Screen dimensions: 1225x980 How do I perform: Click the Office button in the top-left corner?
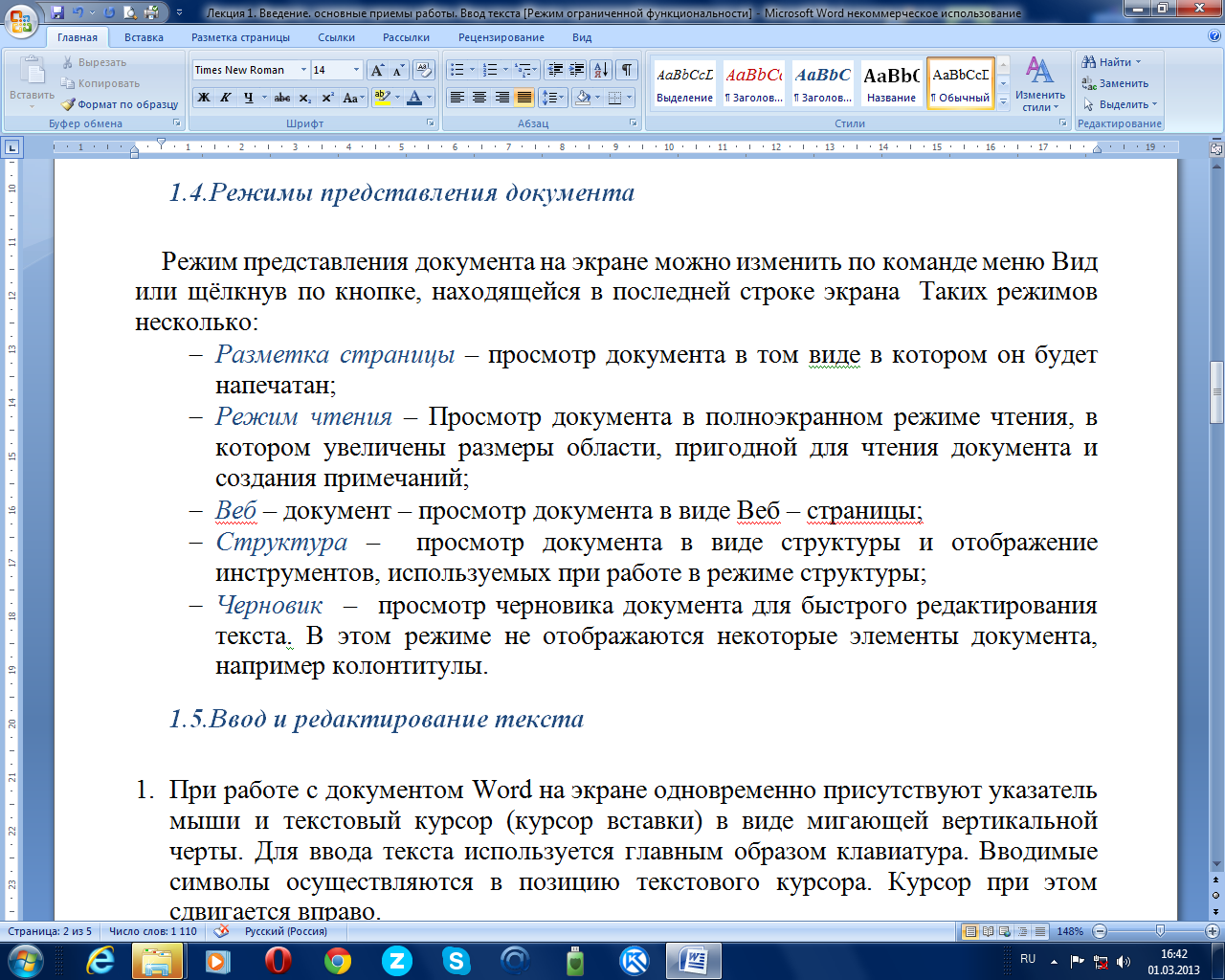(21, 19)
